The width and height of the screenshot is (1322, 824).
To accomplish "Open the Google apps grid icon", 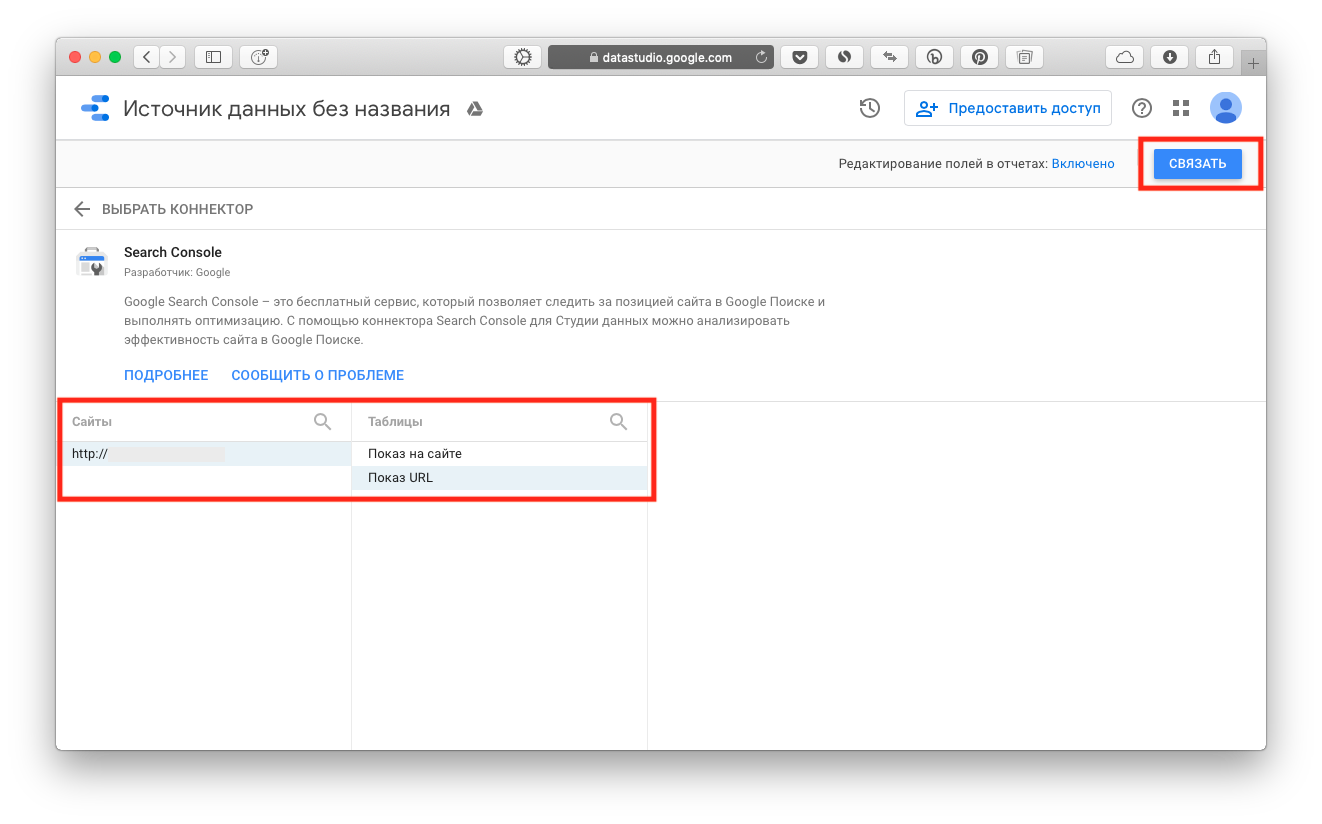I will [1181, 108].
